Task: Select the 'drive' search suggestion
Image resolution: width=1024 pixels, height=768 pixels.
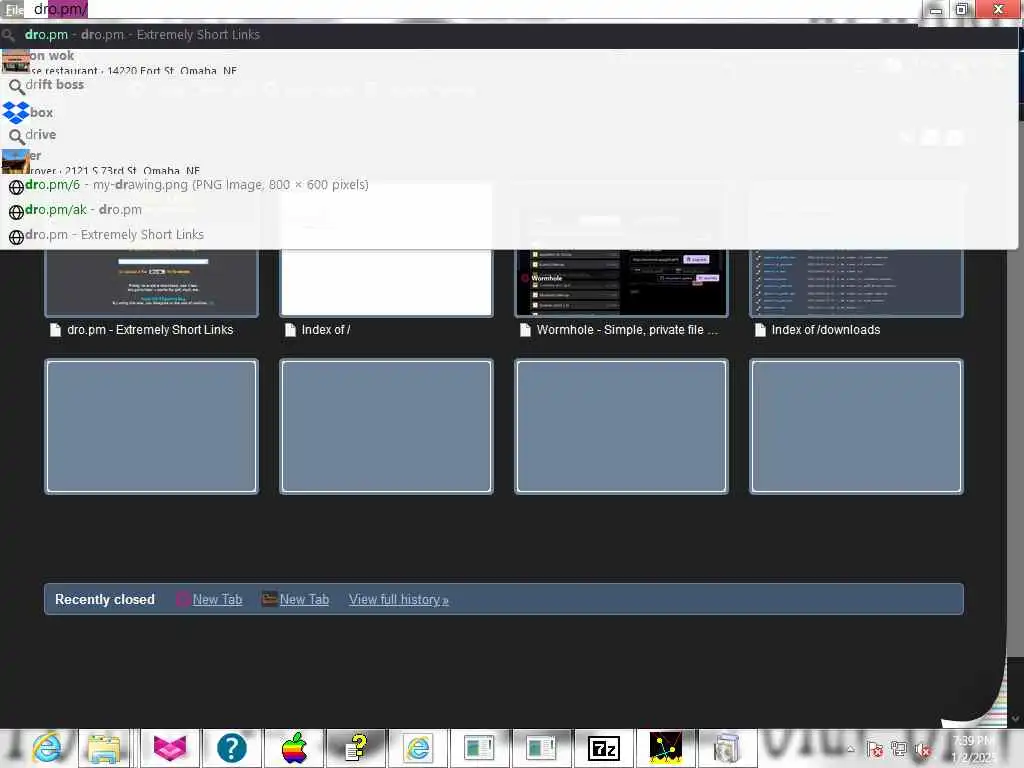Action: tap(509, 135)
